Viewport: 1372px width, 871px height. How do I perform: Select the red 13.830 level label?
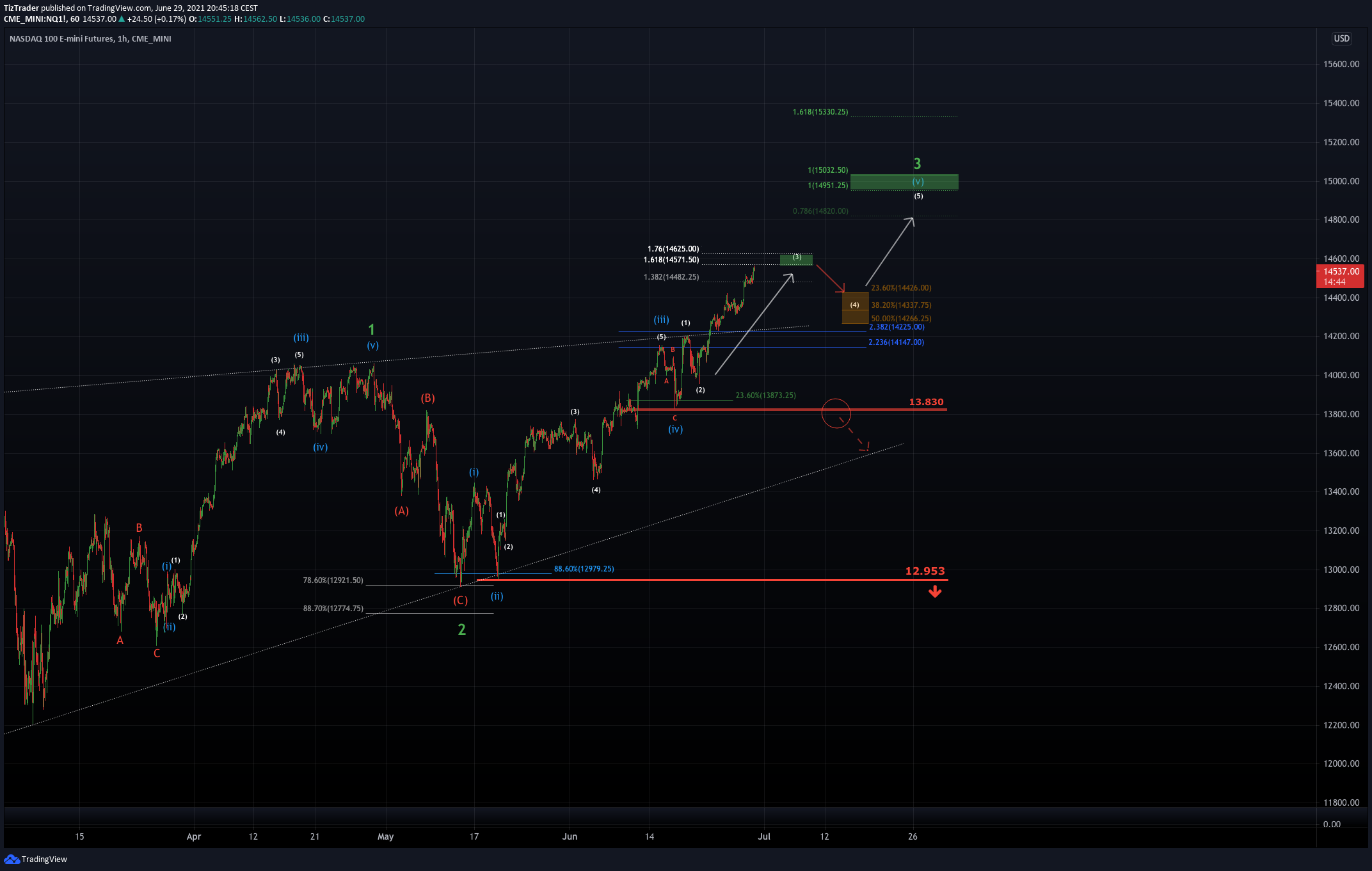coord(926,402)
